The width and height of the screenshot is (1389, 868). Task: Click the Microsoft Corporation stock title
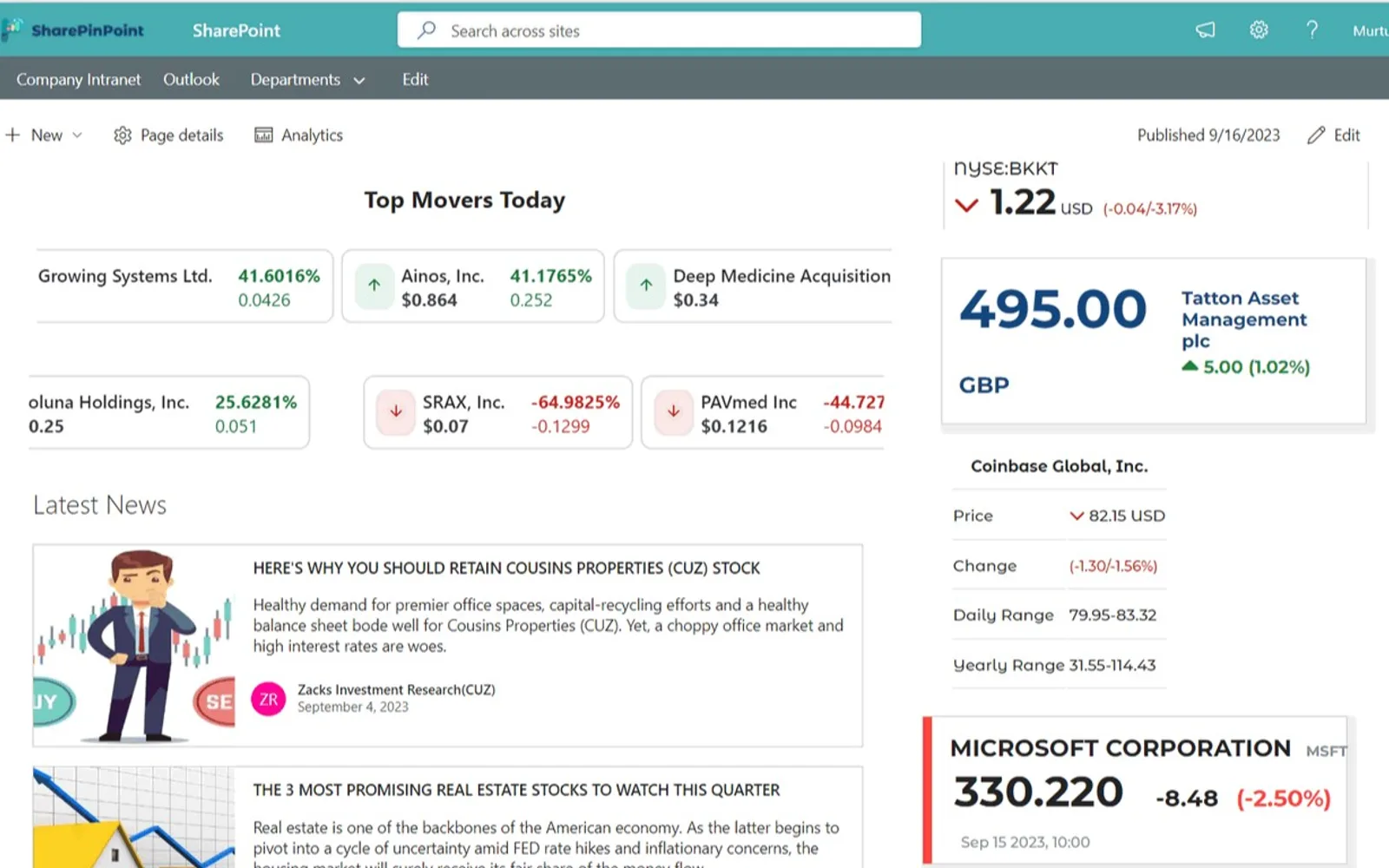click(x=1120, y=748)
